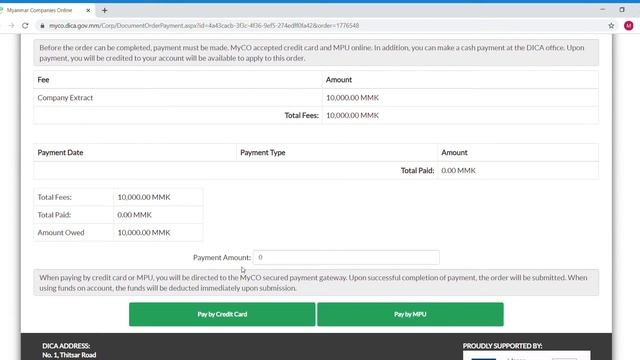Image resolution: width=640 pixels, height=360 pixels.
Task: Reload the page with the refresh icon
Action: (25, 25)
